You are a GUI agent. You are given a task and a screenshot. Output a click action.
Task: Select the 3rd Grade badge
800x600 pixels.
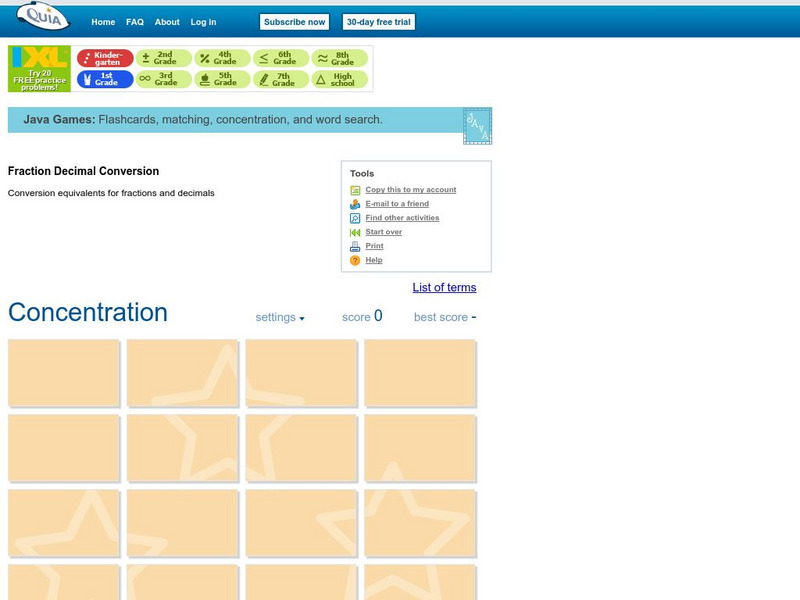pos(164,79)
